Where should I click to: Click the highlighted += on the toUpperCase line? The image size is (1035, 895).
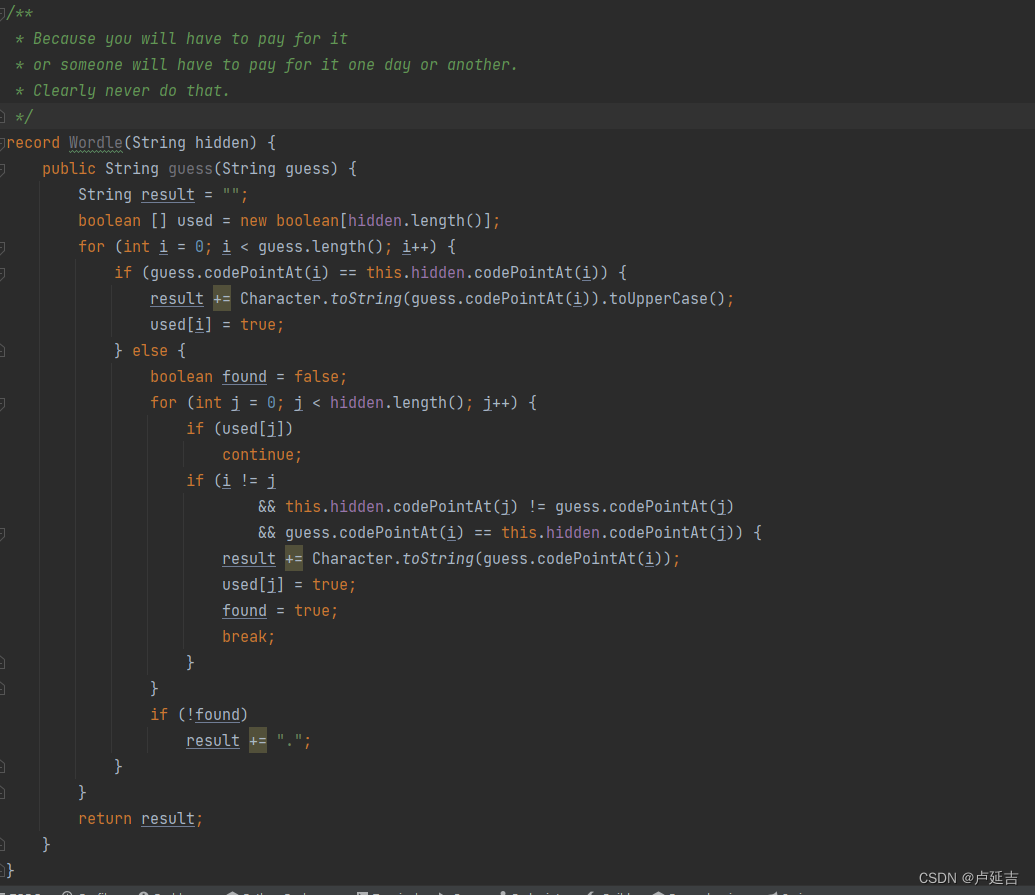pyautogui.click(x=222, y=299)
